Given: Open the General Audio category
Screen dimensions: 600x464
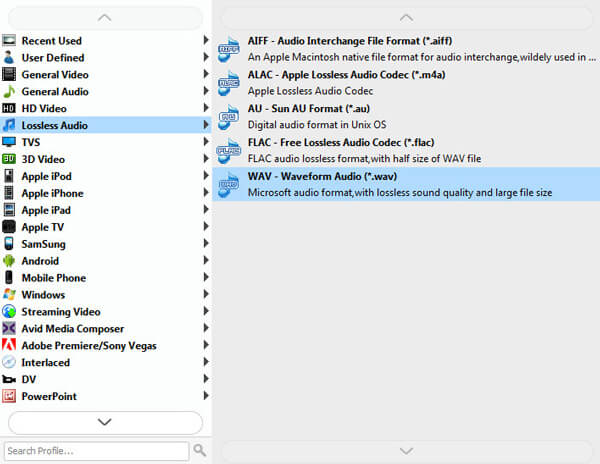Looking at the screenshot, I should [106, 91].
